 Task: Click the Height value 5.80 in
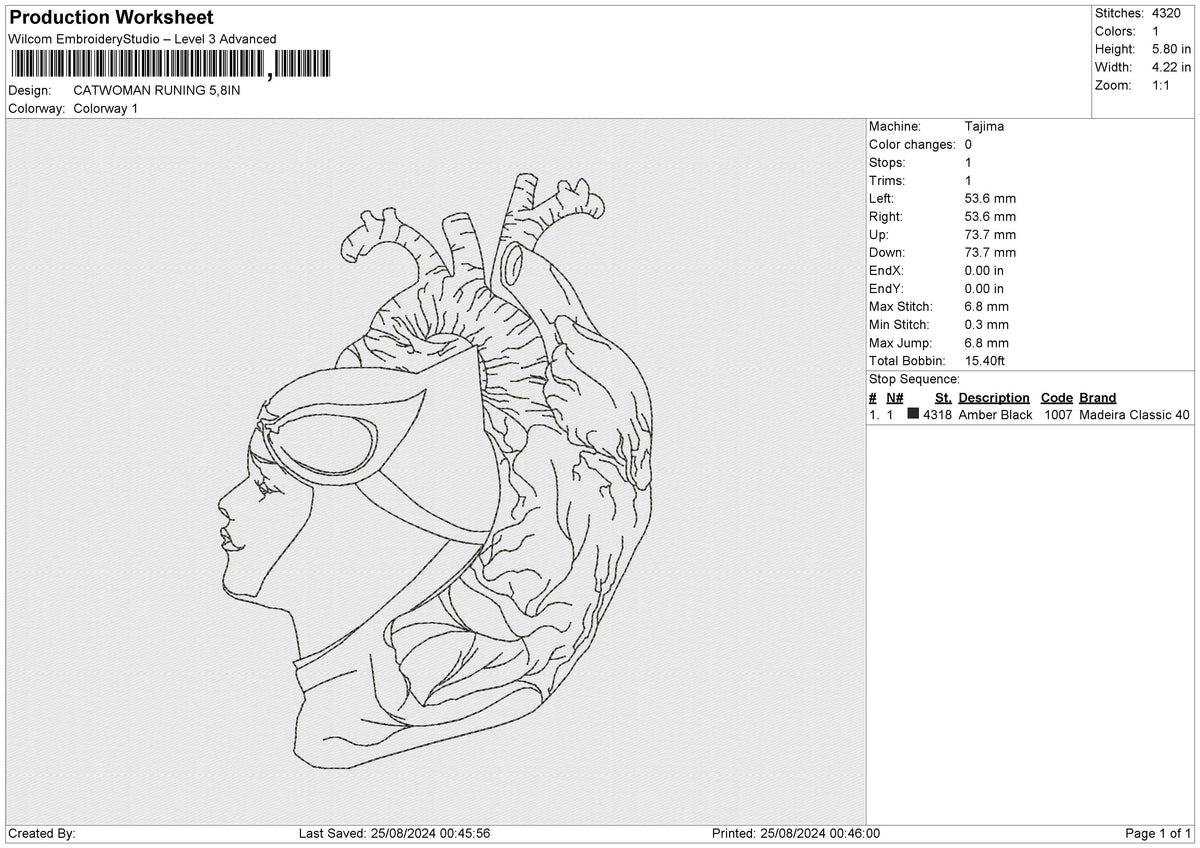pos(1172,49)
